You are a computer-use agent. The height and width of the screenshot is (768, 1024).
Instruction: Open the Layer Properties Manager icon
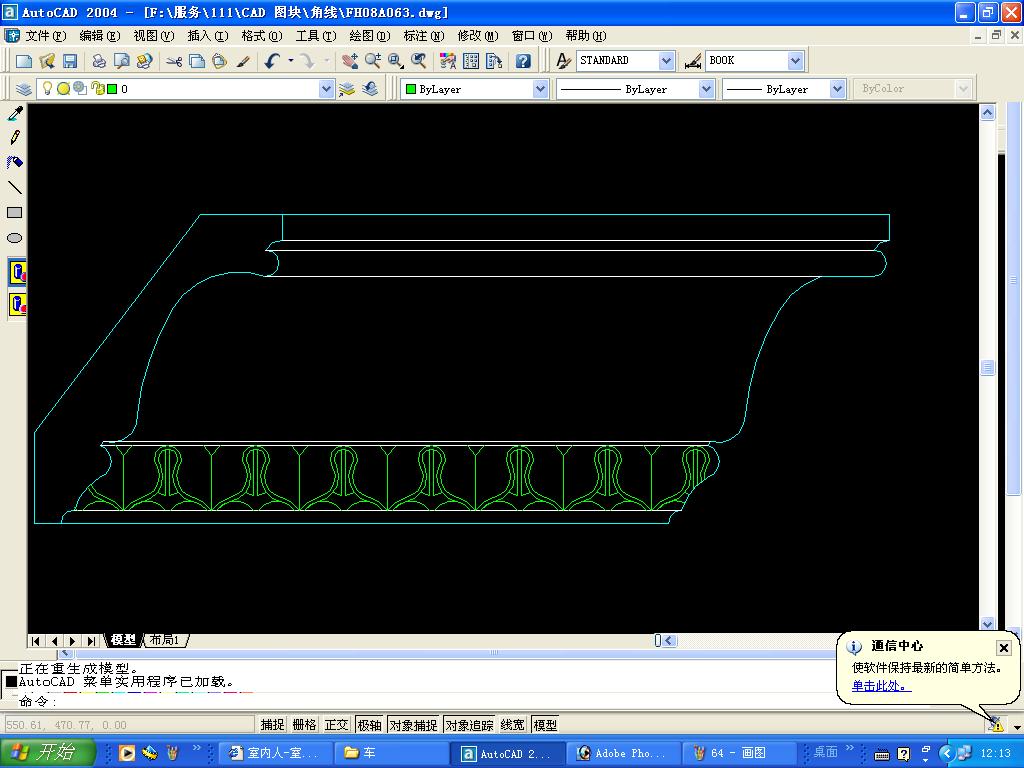tap(24, 89)
